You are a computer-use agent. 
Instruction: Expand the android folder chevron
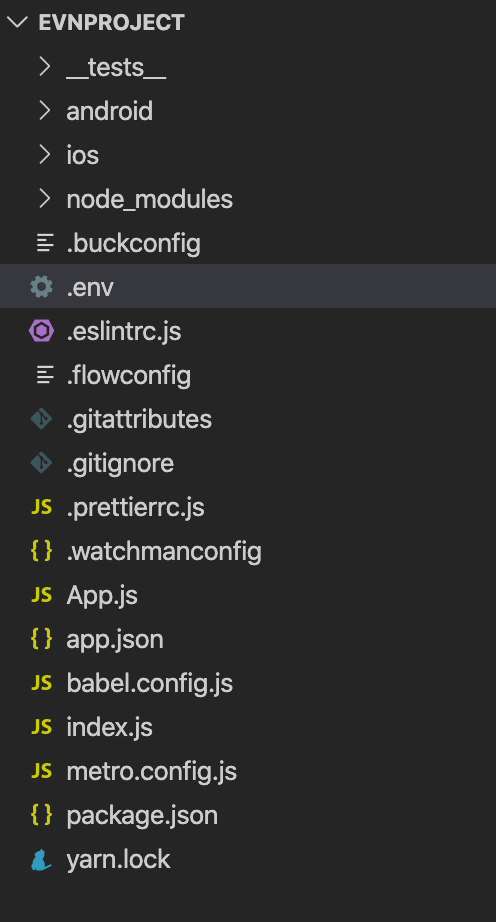point(44,111)
